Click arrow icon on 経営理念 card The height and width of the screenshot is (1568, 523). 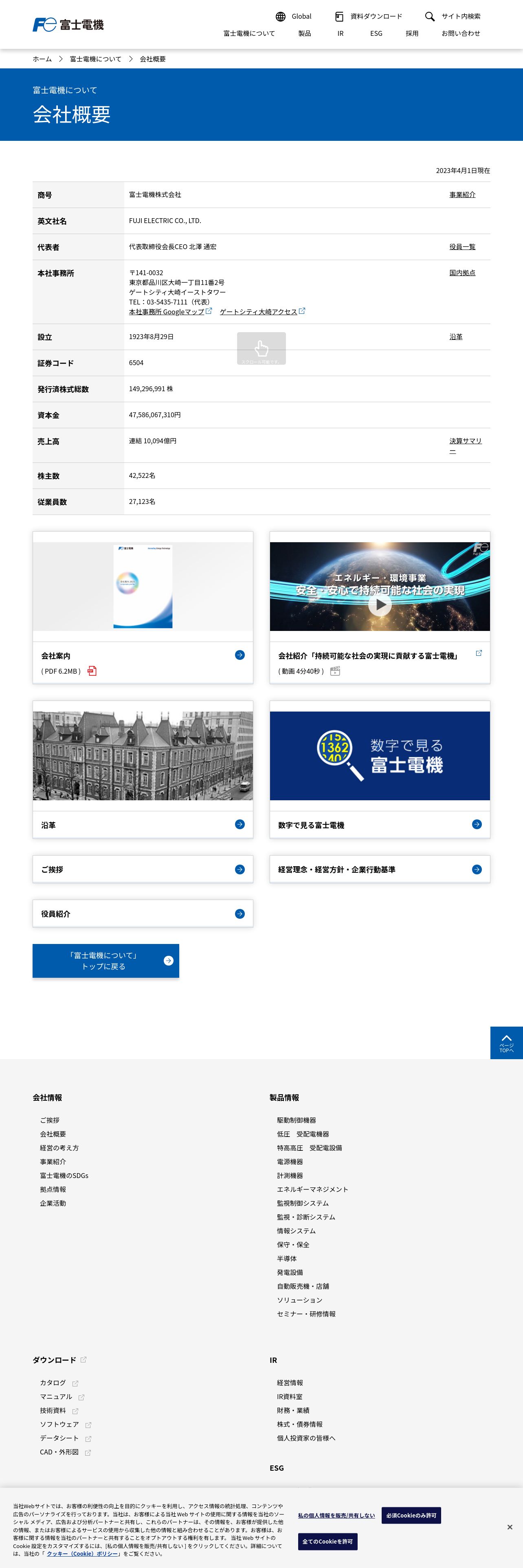tap(477, 869)
